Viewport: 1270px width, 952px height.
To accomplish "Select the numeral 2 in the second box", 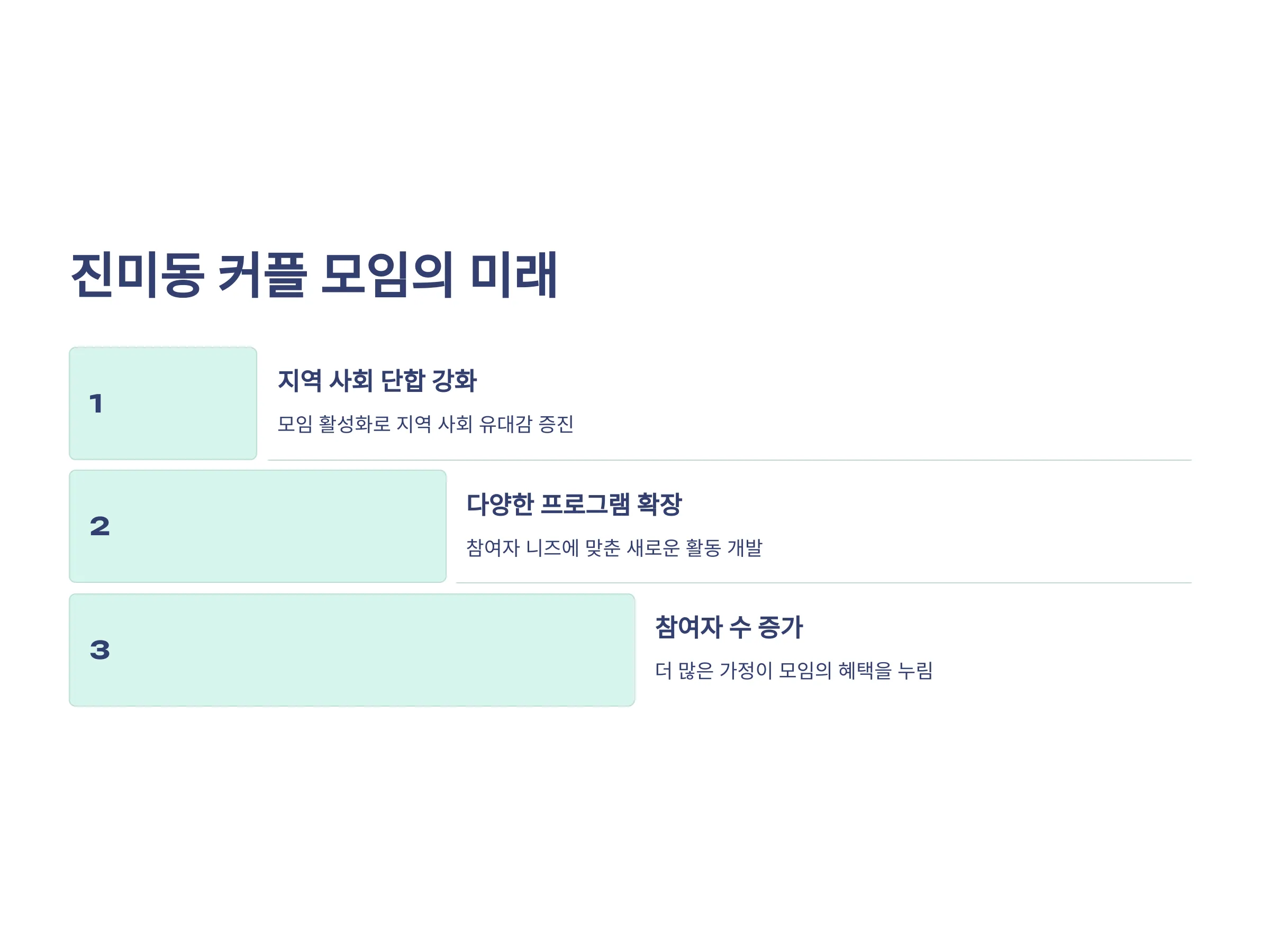I will click(x=99, y=526).
